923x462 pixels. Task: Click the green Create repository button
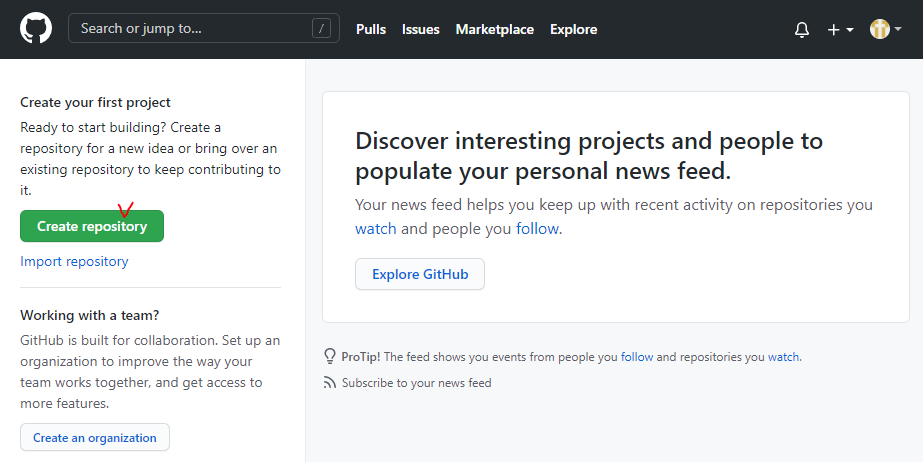(92, 226)
